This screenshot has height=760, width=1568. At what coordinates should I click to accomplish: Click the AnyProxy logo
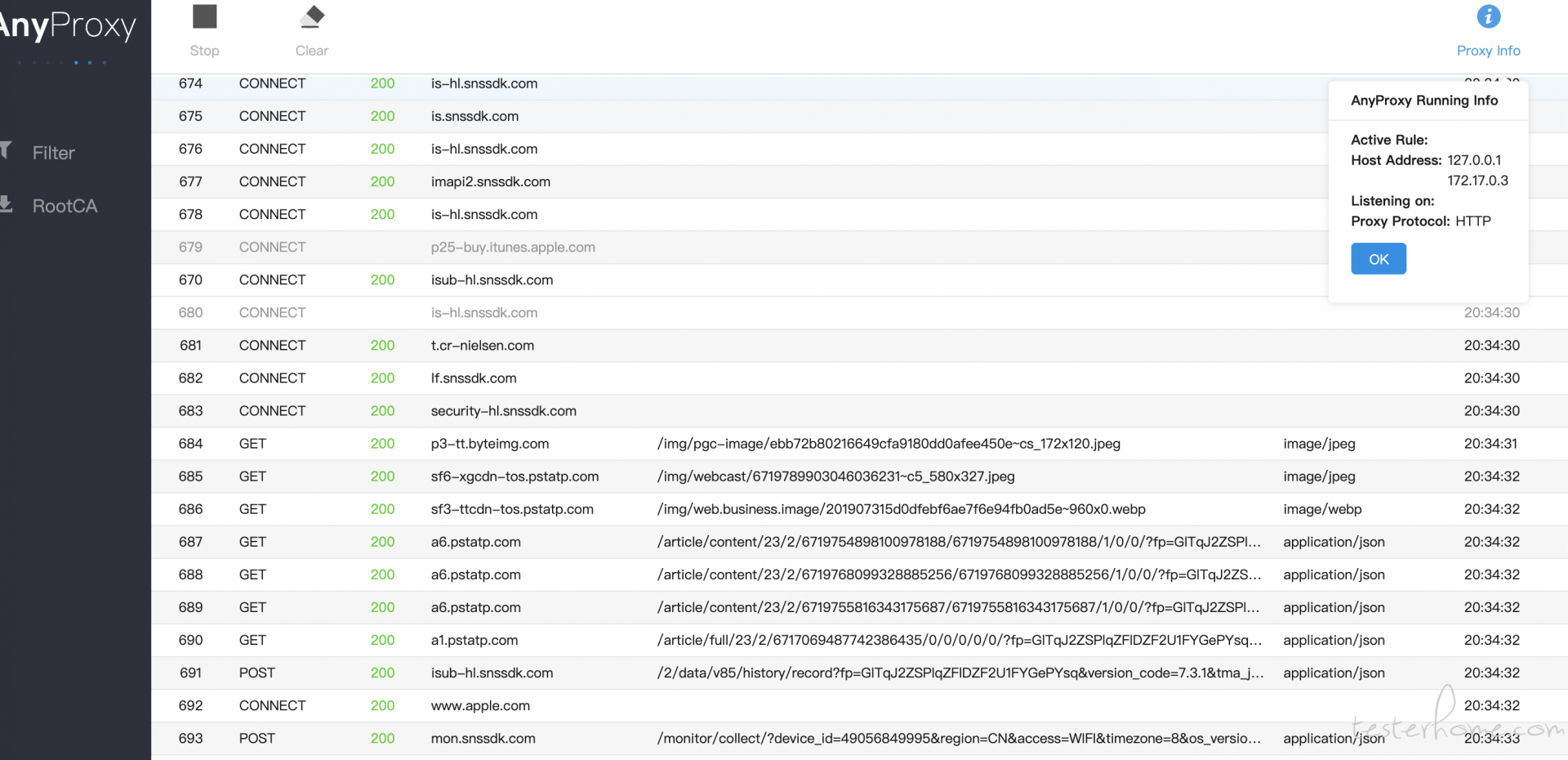pos(67,26)
